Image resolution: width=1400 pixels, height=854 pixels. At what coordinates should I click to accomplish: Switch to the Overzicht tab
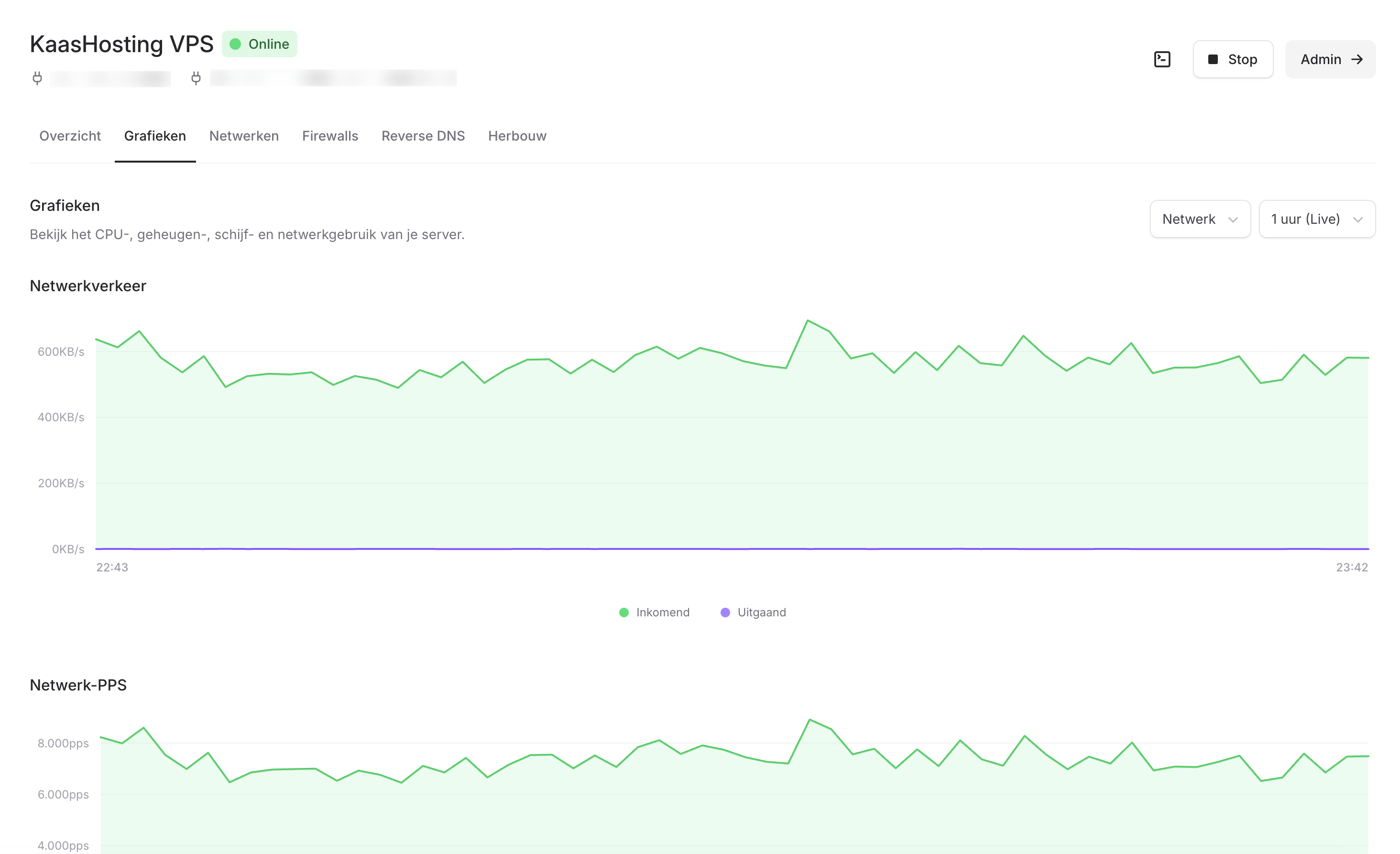click(70, 136)
